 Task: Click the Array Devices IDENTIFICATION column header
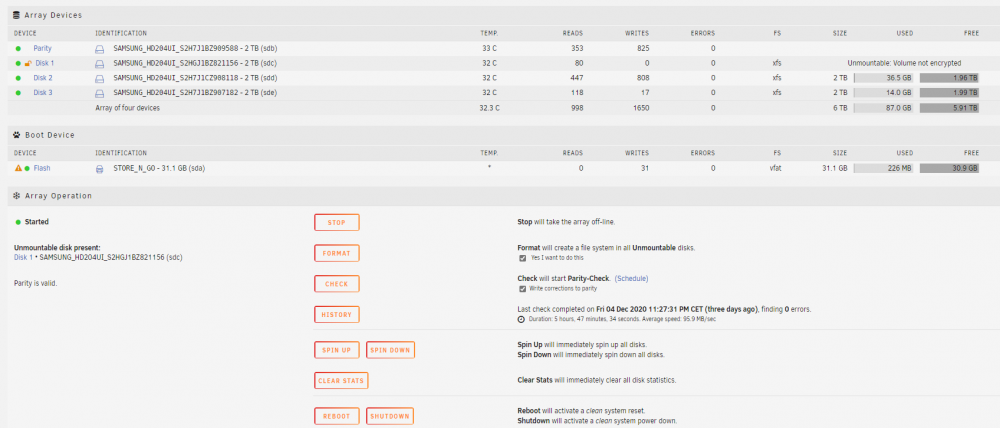point(121,33)
